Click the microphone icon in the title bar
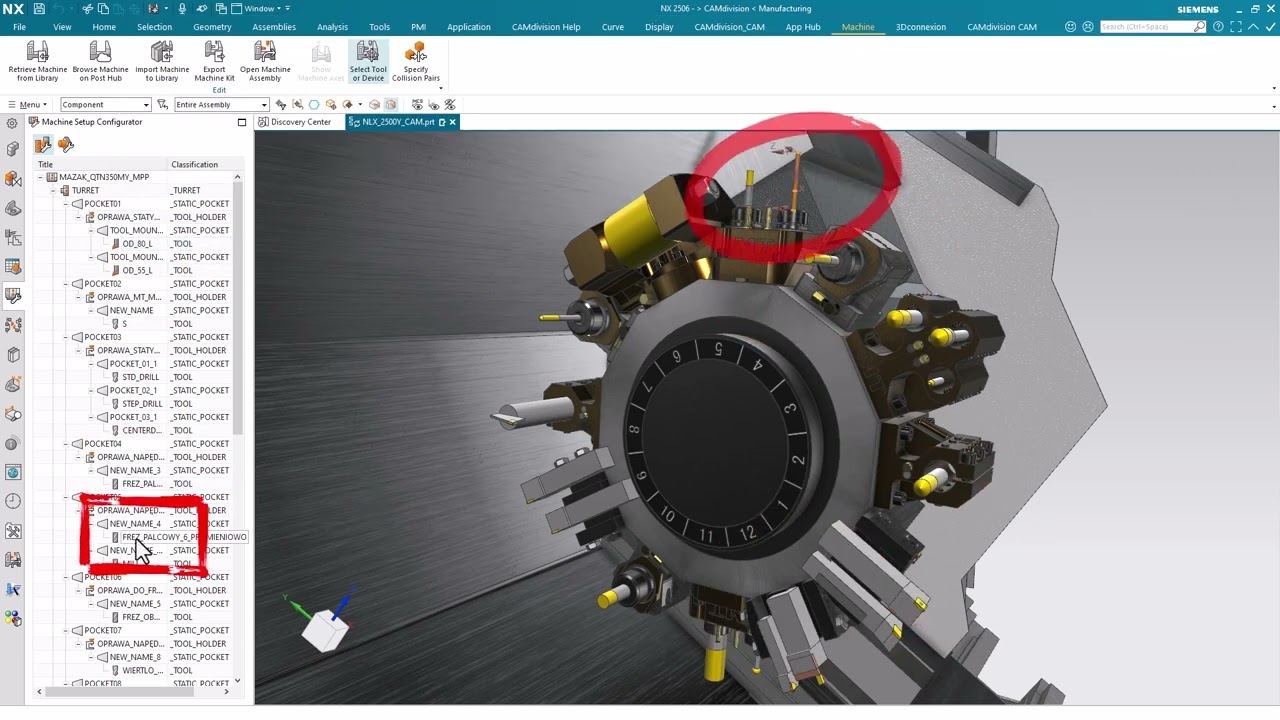The width and height of the screenshot is (1280, 720). pos(182,9)
